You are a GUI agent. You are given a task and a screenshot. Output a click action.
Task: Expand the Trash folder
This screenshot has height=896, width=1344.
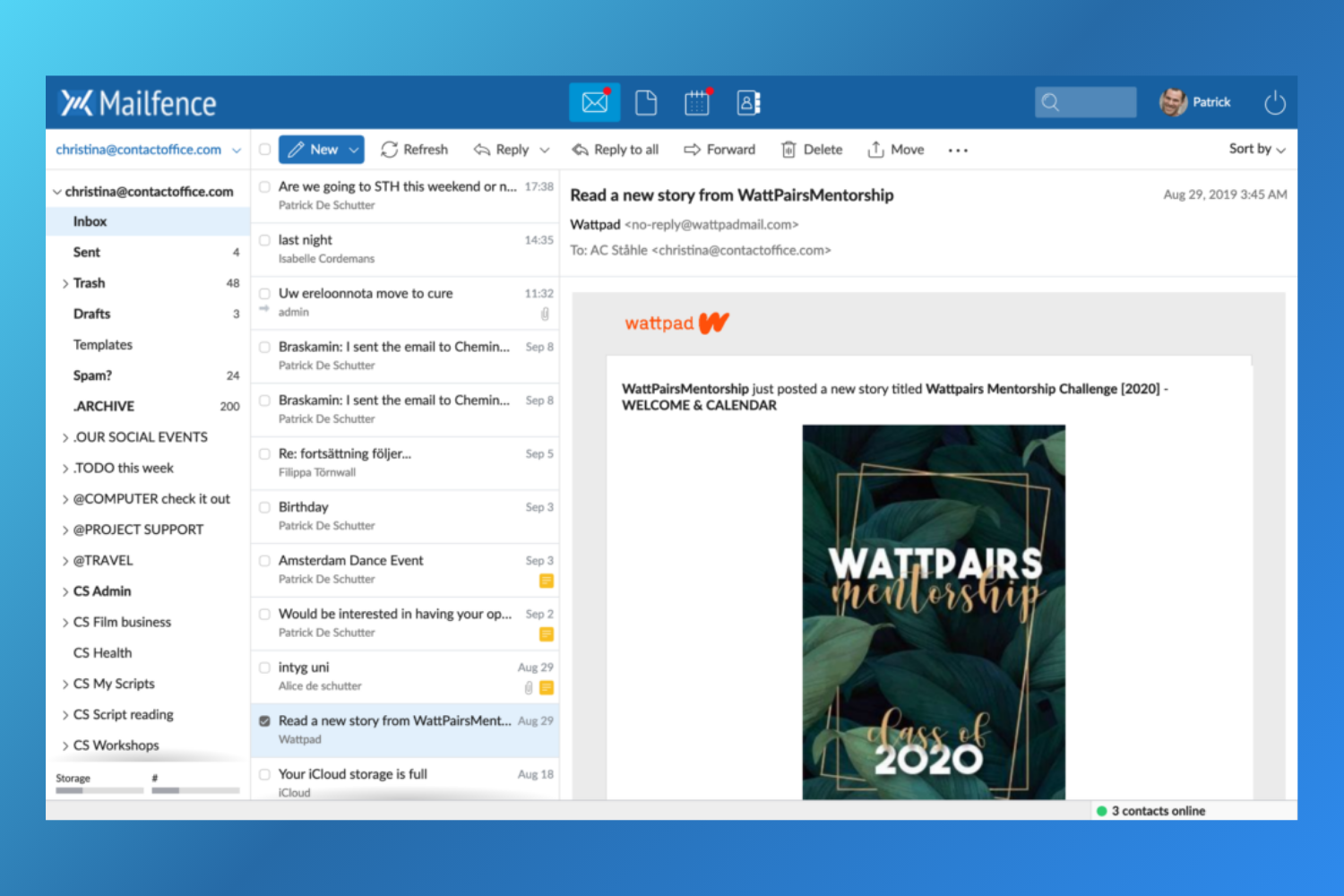click(x=65, y=284)
